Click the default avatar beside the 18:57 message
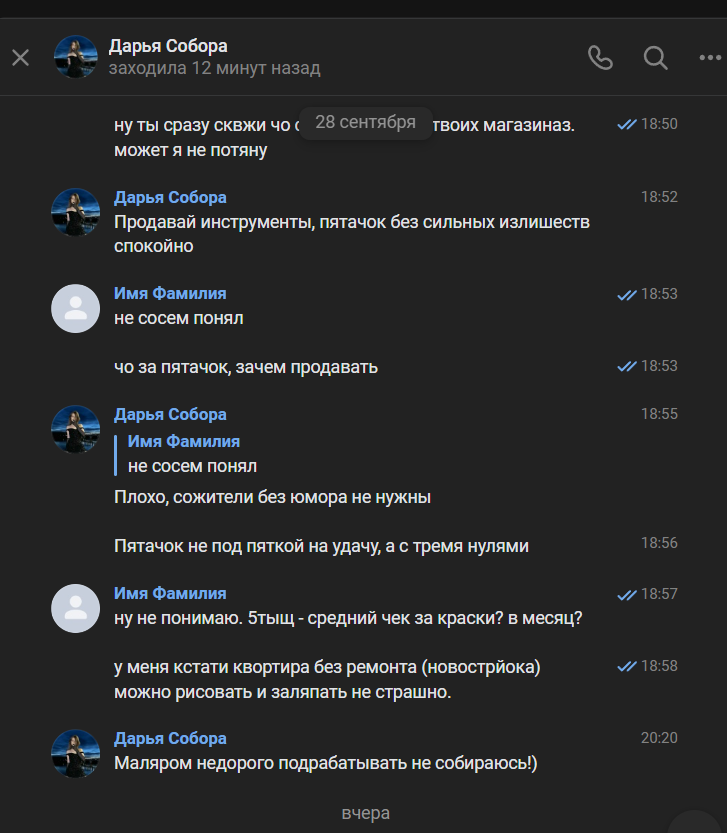This screenshot has height=833, width=727. tap(75, 608)
